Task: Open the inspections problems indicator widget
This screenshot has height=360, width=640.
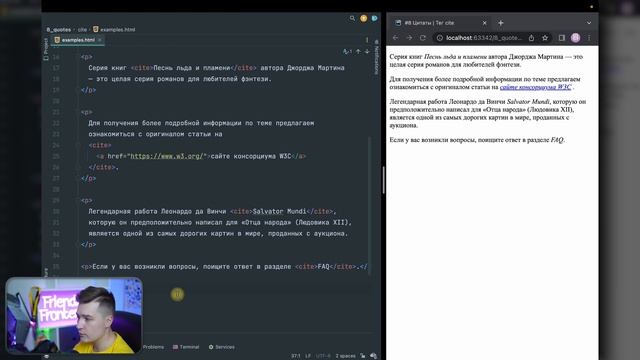Action: [347, 51]
